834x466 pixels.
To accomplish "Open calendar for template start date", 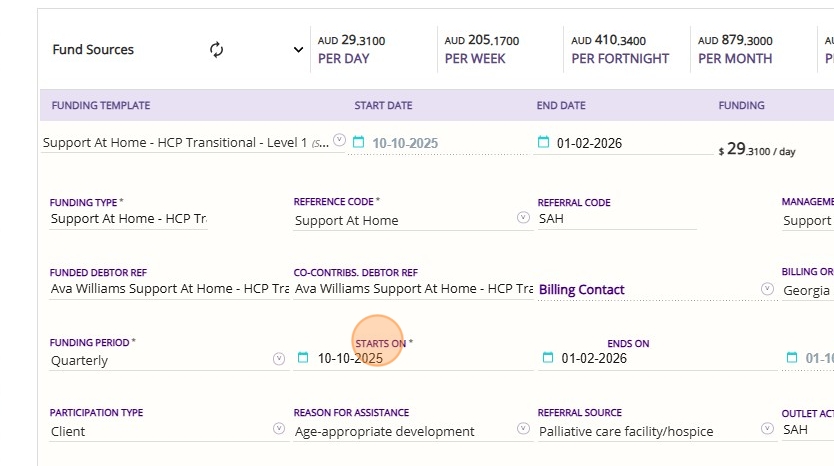I will pyautogui.click(x=359, y=142).
